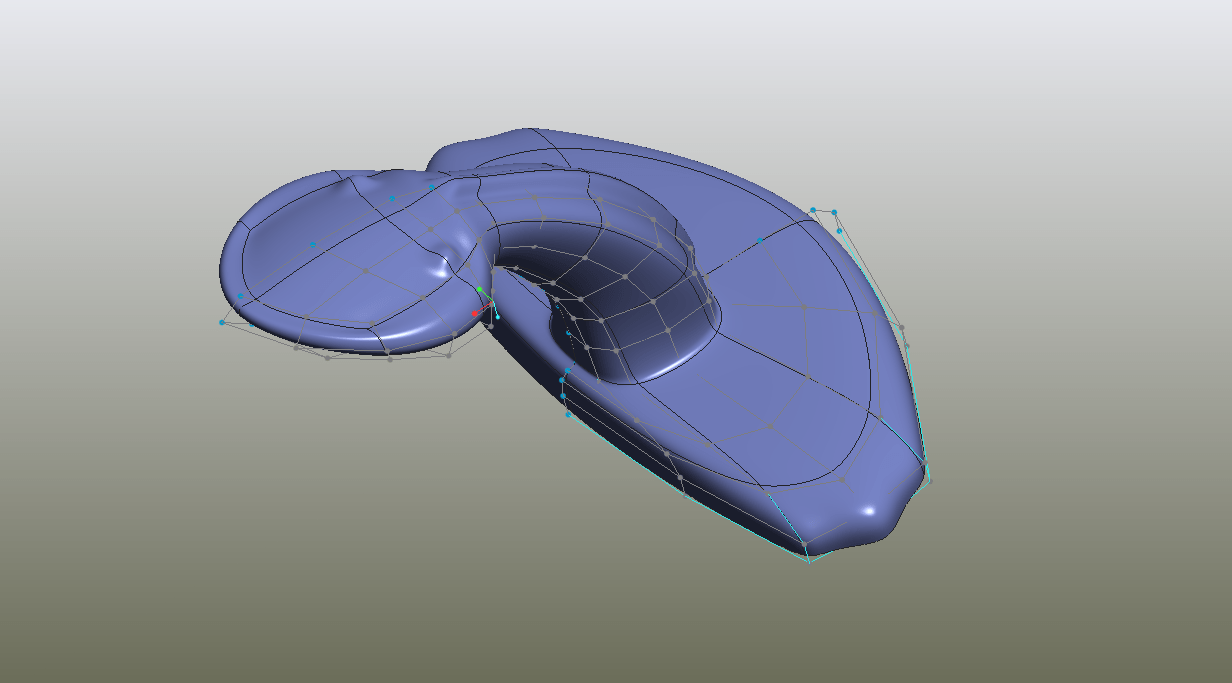The image size is (1232, 683).
Task: Click the bright highlight on the nose tip
Action: 869,511
